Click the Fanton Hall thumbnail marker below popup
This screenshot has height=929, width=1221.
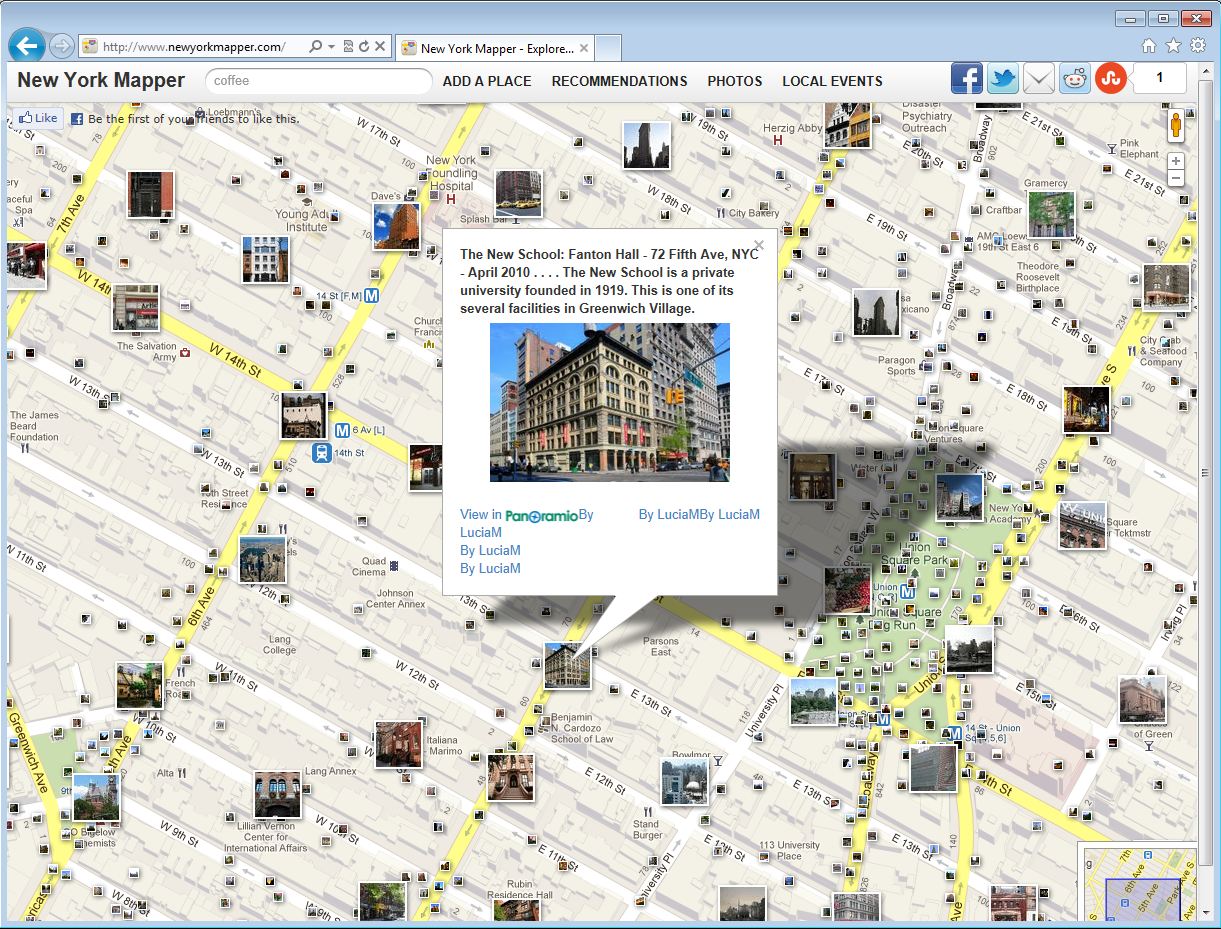(567, 665)
